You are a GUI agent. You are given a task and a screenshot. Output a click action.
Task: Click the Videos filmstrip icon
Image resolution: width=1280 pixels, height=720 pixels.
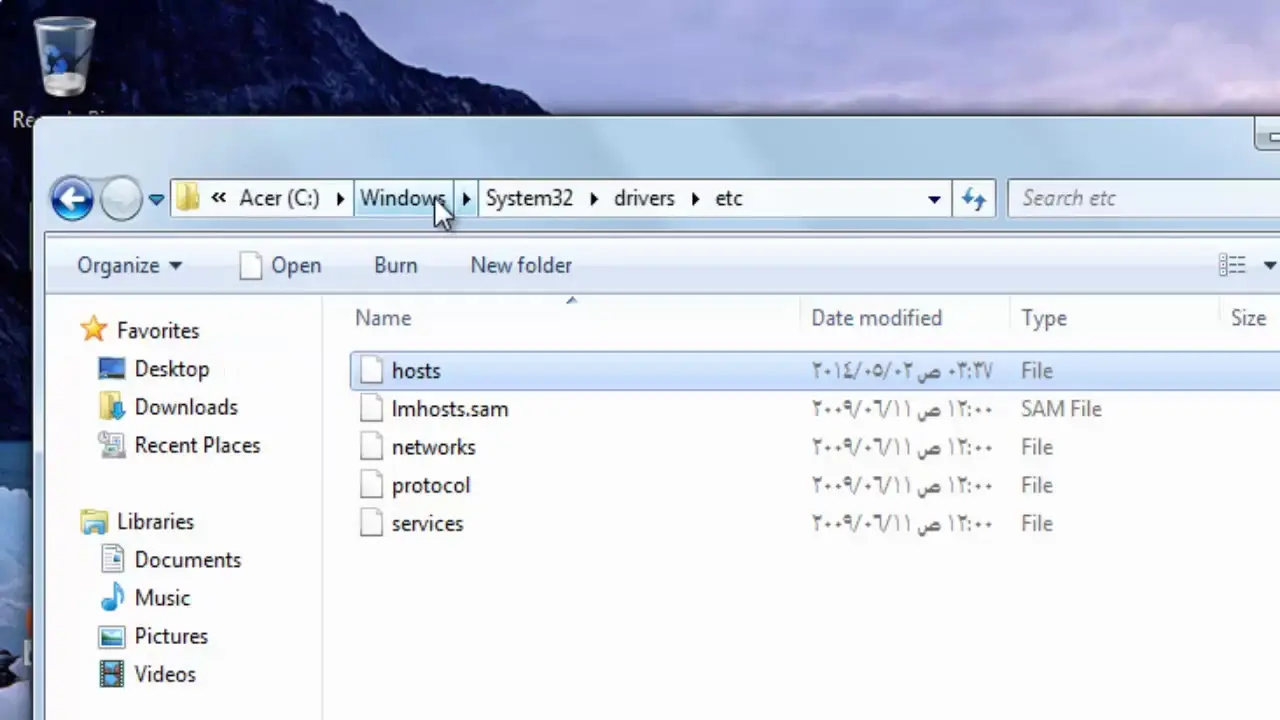point(112,674)
